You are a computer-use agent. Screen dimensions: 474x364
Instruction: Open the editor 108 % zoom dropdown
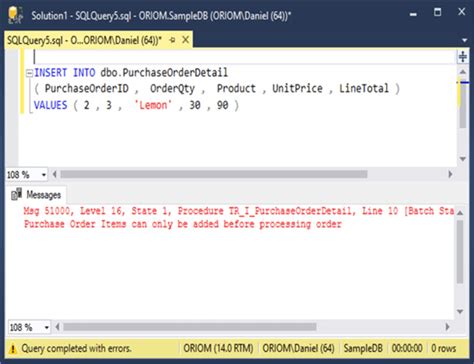point(44,175)
